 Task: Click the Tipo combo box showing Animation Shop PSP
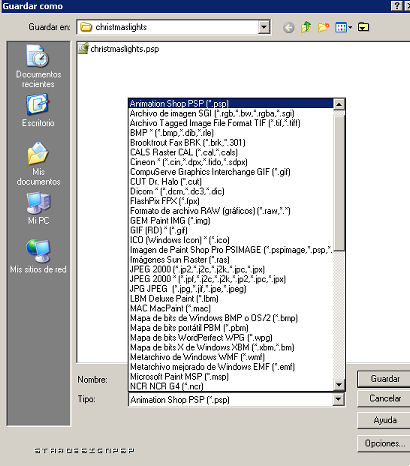click(236, 399)
